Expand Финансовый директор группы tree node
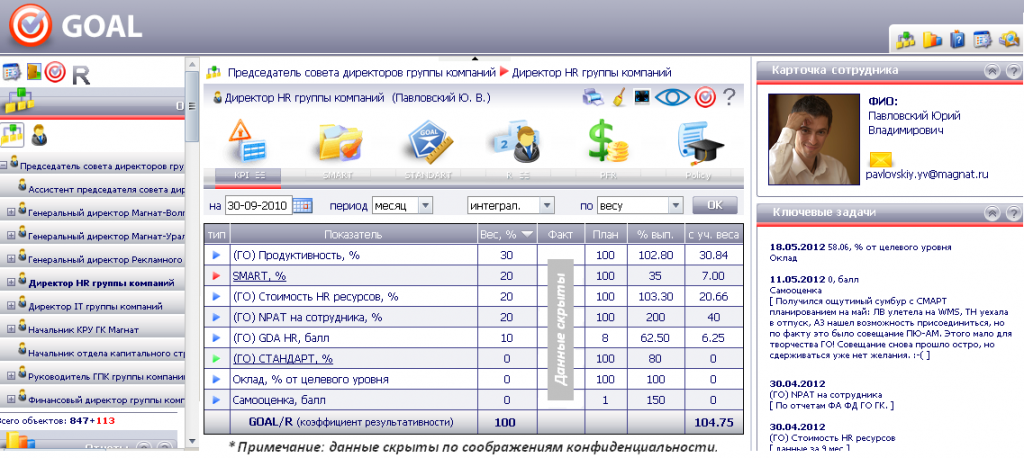This screenshot has height=458, width=1024. click(10, 399)
